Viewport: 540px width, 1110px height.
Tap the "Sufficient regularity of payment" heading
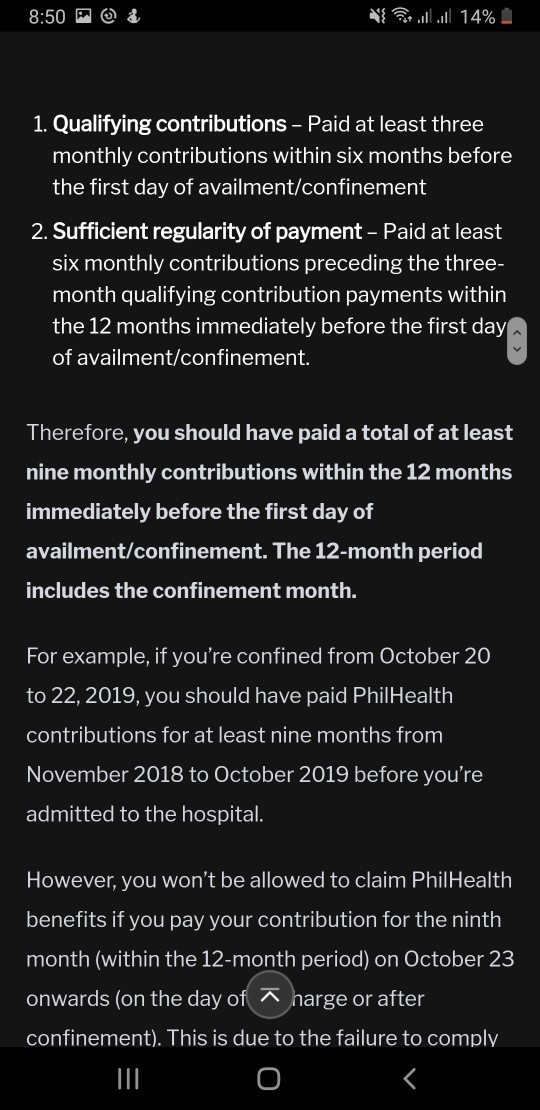click(x=207, y=231)
